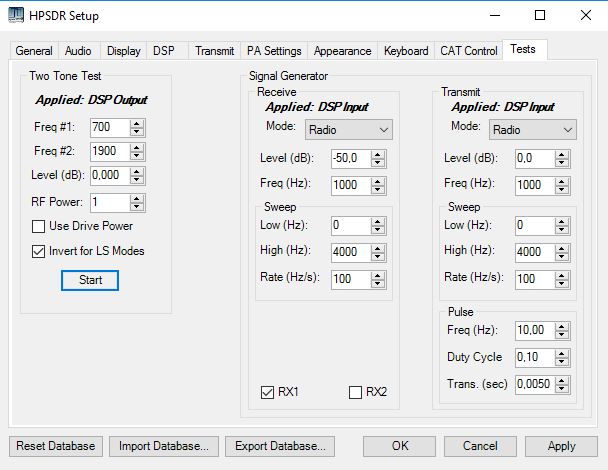
Task: Decrease Transmit Freq (Hz) with down arrow
Action: click(561, 190)
